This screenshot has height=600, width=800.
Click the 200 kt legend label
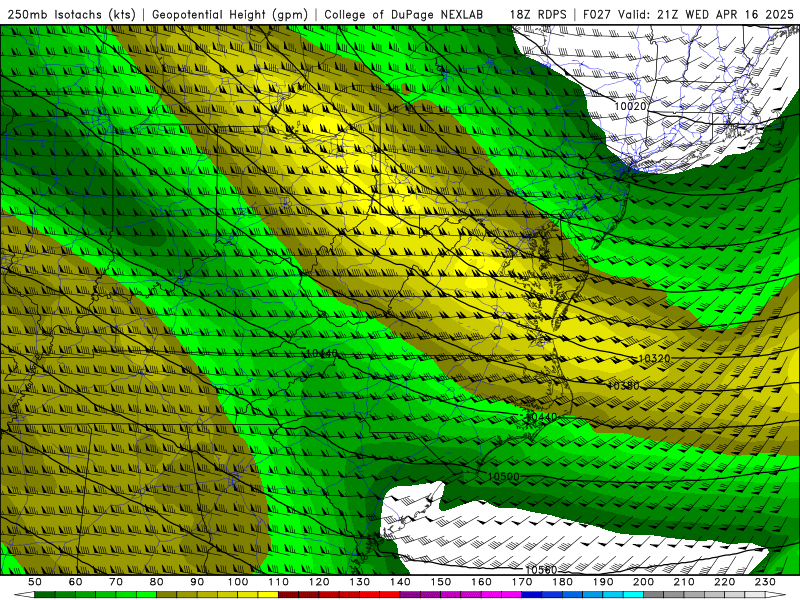643,582
